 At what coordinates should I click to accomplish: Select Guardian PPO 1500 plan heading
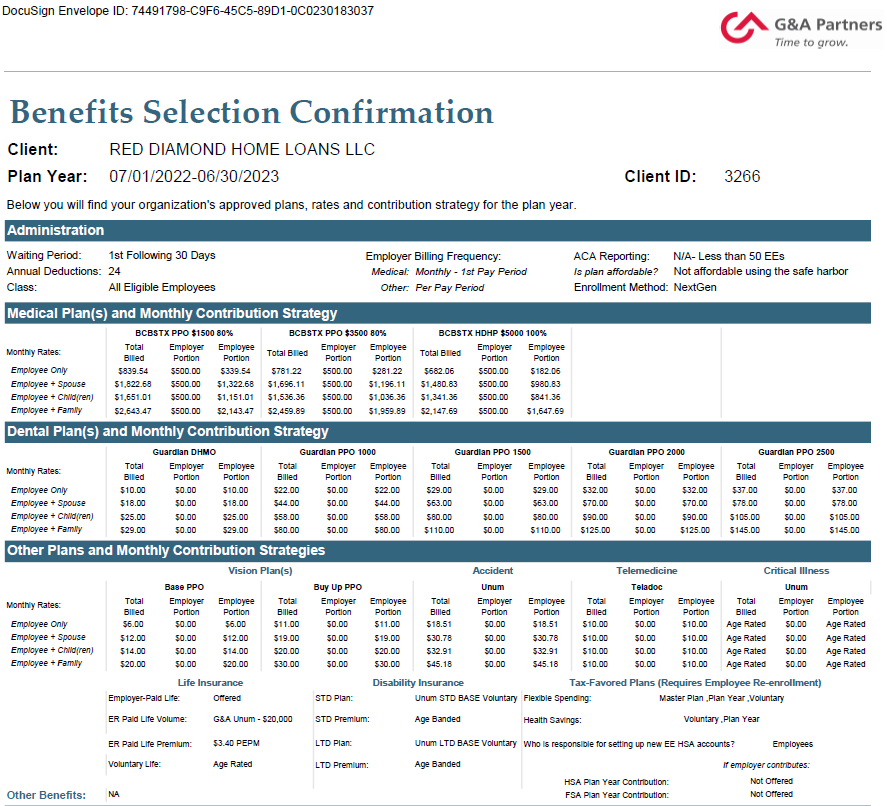point(492,452)
